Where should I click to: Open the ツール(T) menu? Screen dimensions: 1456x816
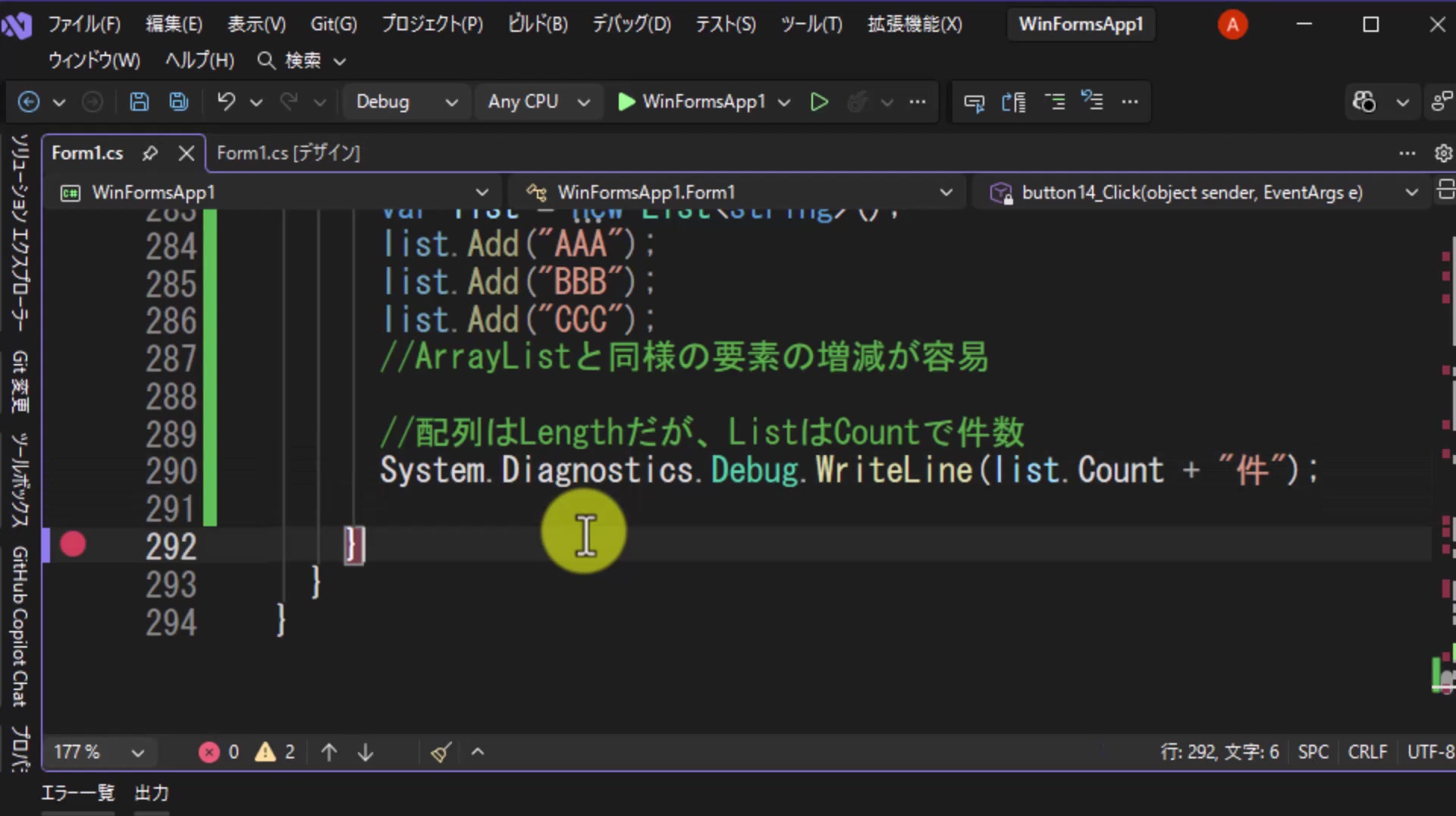point(811,24)
